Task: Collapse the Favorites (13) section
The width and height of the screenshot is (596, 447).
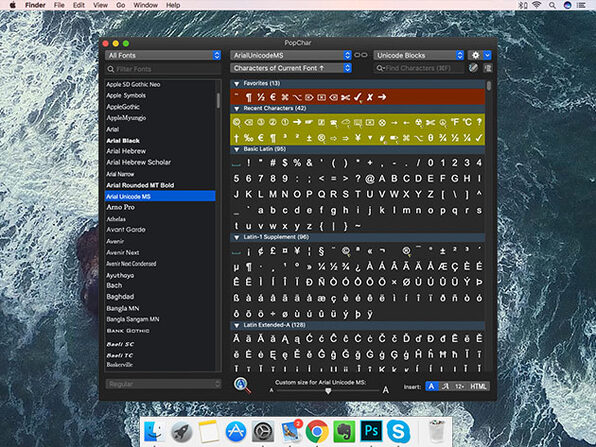Action: (x=236, y=84)
